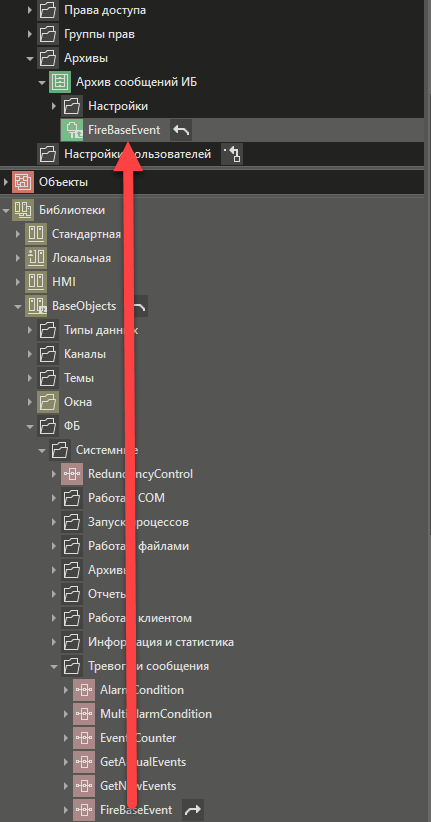The image size is (431, 822).
Task: Click the back arrow icon beside upper FireBaseEvent
Action: (181, 130)
